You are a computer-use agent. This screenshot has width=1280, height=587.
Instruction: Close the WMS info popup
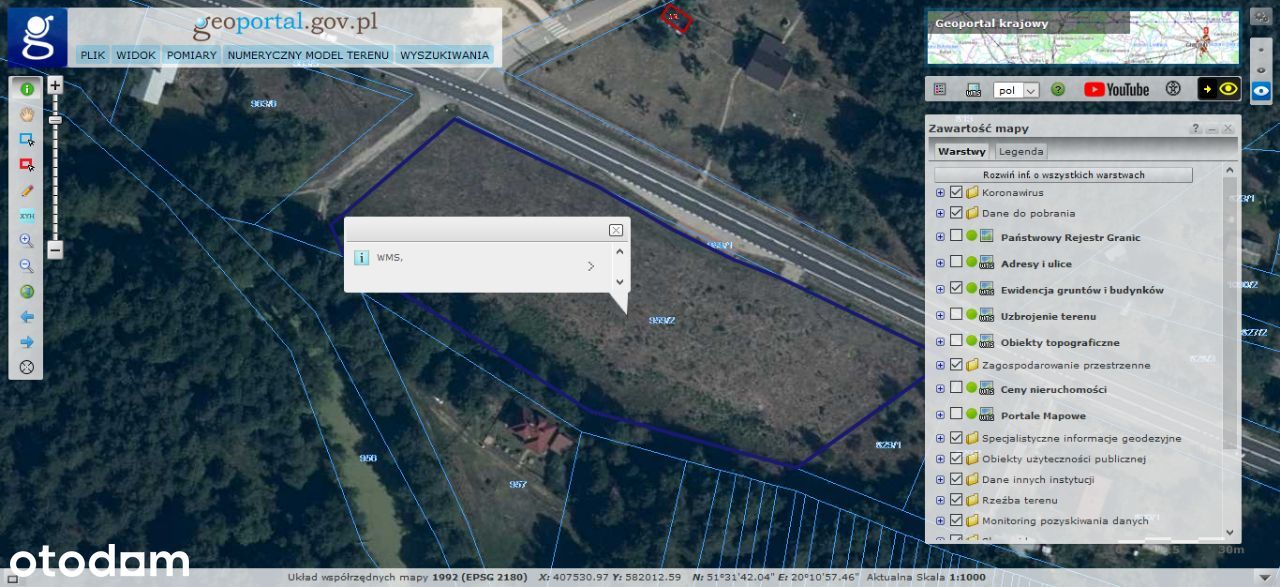[x=616, y=230]
